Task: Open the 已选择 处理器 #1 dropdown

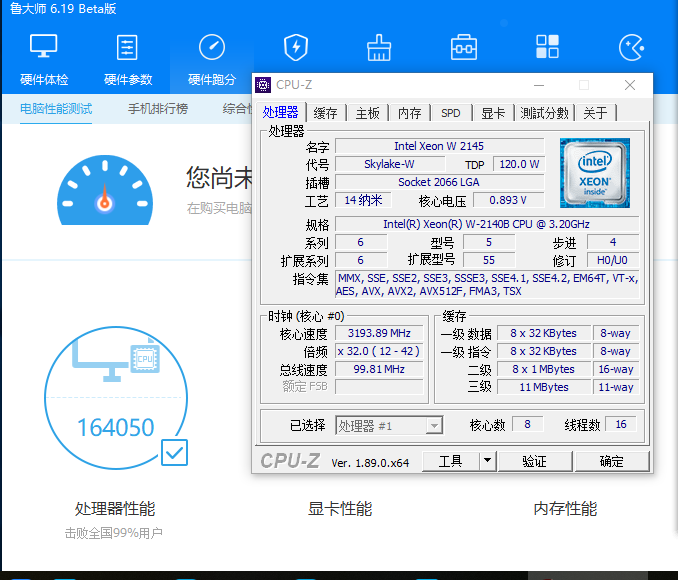Action: tap(389, 426)
